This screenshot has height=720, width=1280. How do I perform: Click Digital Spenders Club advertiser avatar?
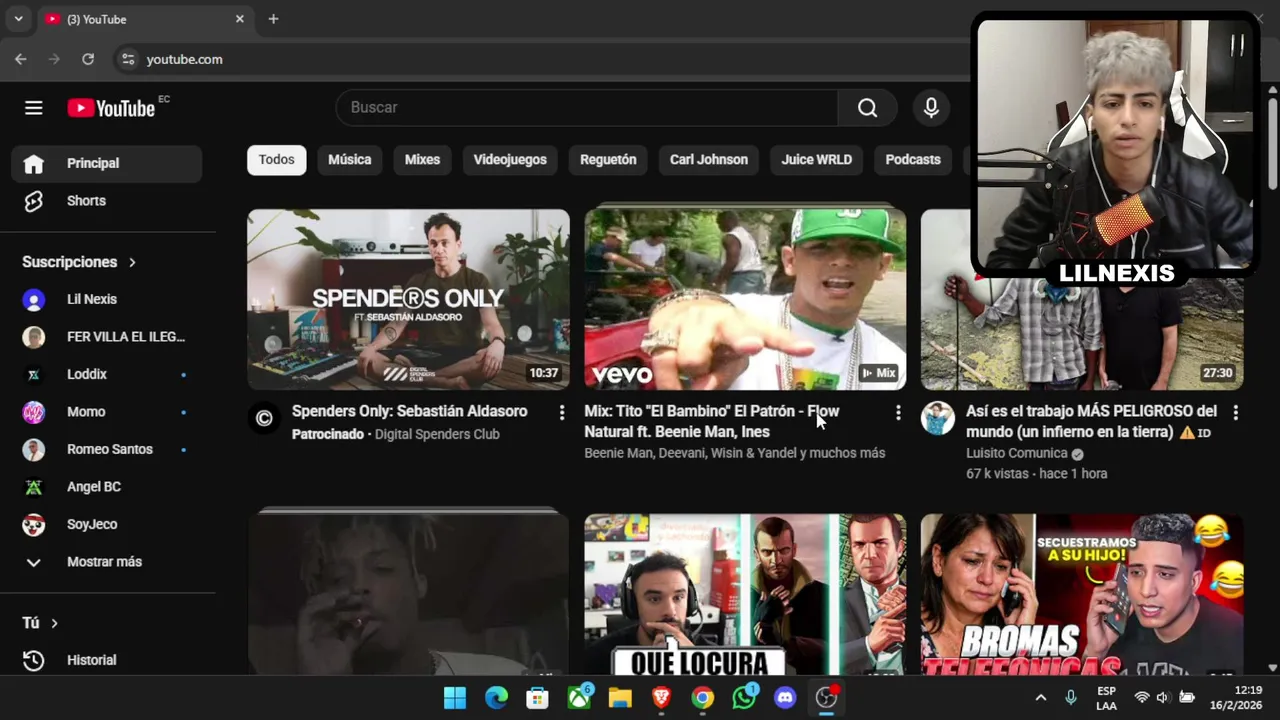pyautogui.click(x=264, y=418)
